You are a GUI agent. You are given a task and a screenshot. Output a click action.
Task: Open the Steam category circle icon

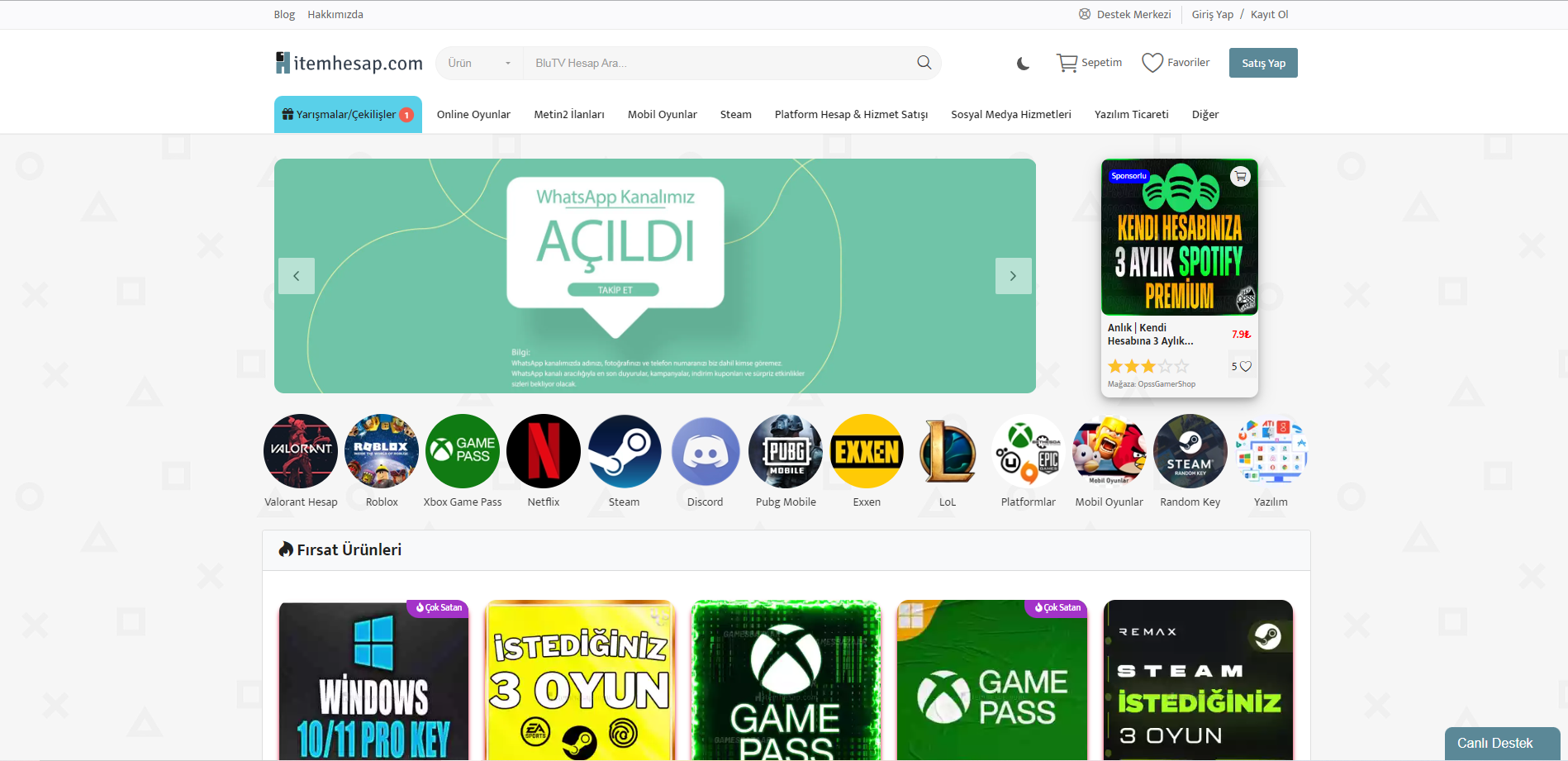coord(625,451)
